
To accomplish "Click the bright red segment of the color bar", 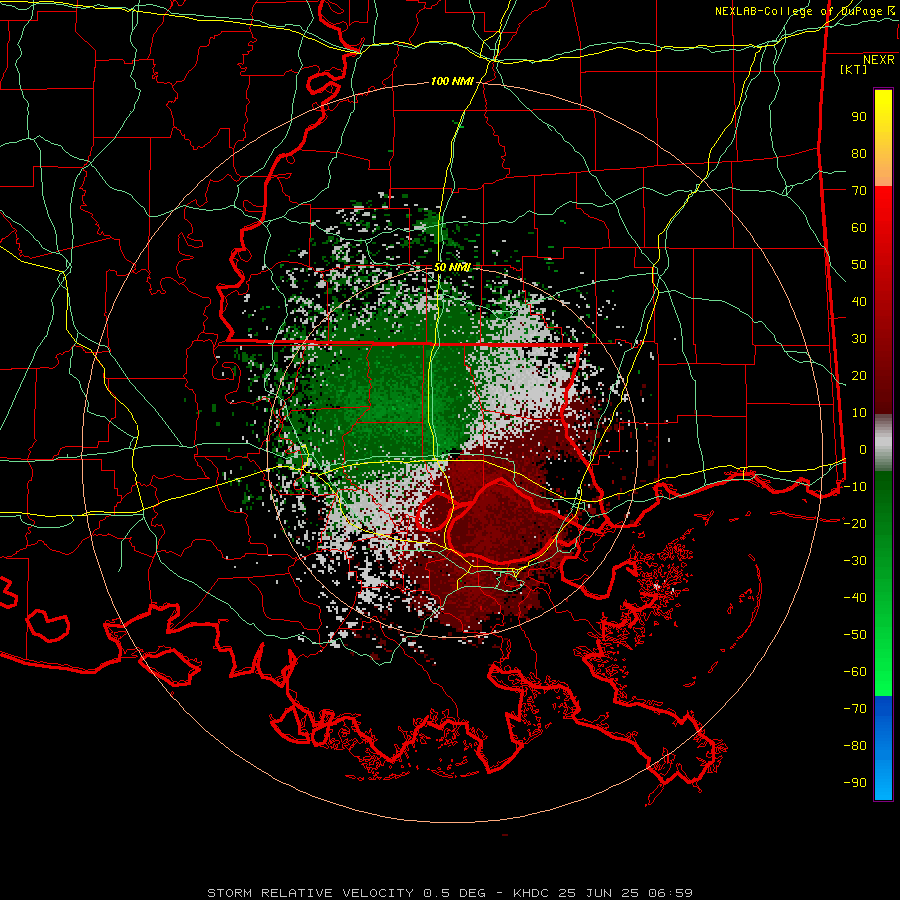I will point(883,300).
